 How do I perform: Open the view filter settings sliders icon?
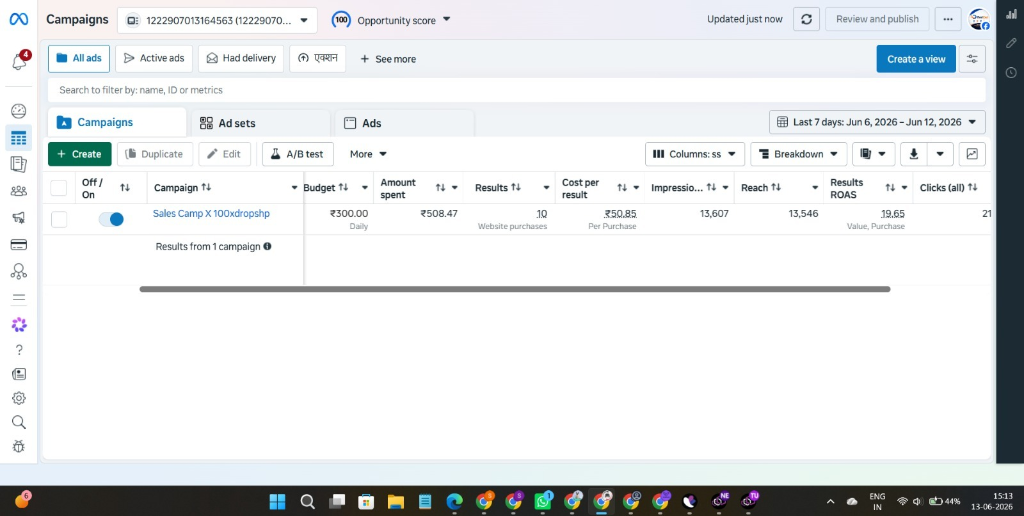[972, 59]
